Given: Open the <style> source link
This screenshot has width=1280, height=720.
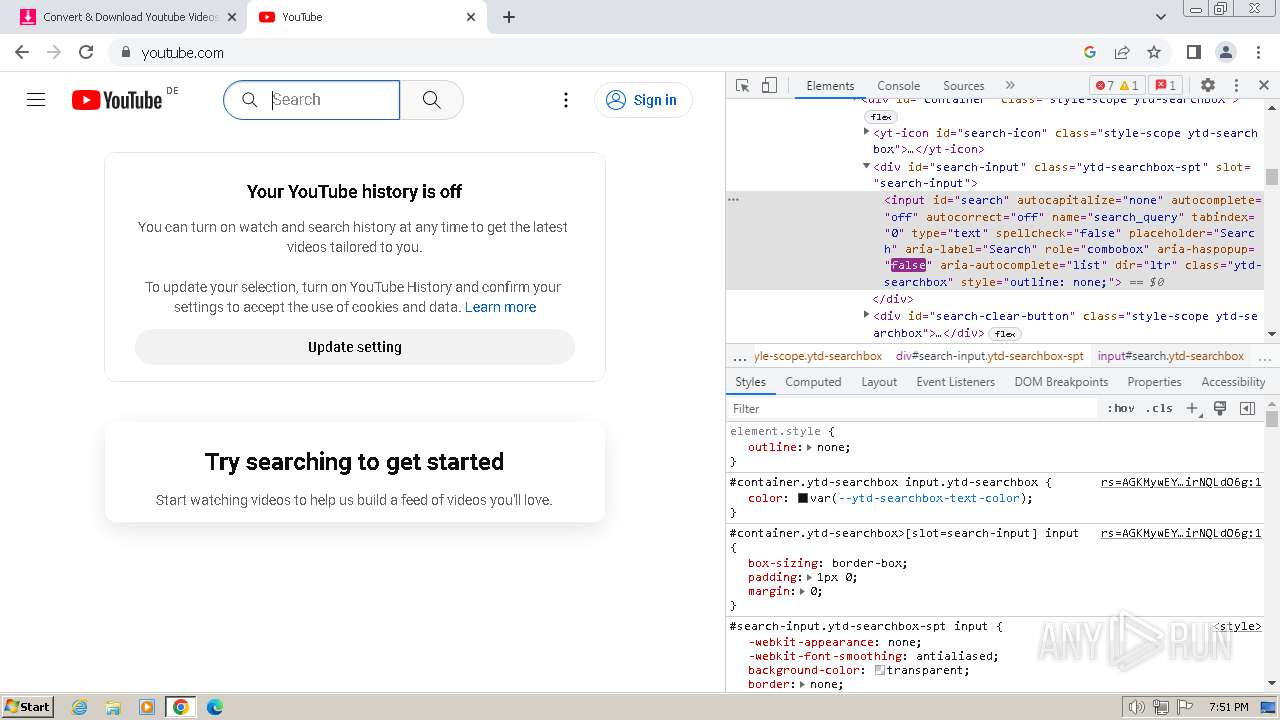Looking at the screenshot, I should tap(1238, 626).
